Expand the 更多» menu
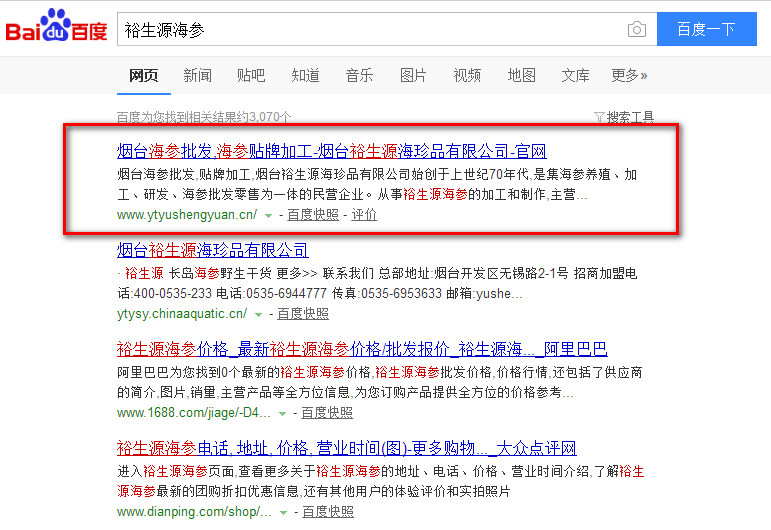This screenshot has width=771, height=530. coord(629,75)
